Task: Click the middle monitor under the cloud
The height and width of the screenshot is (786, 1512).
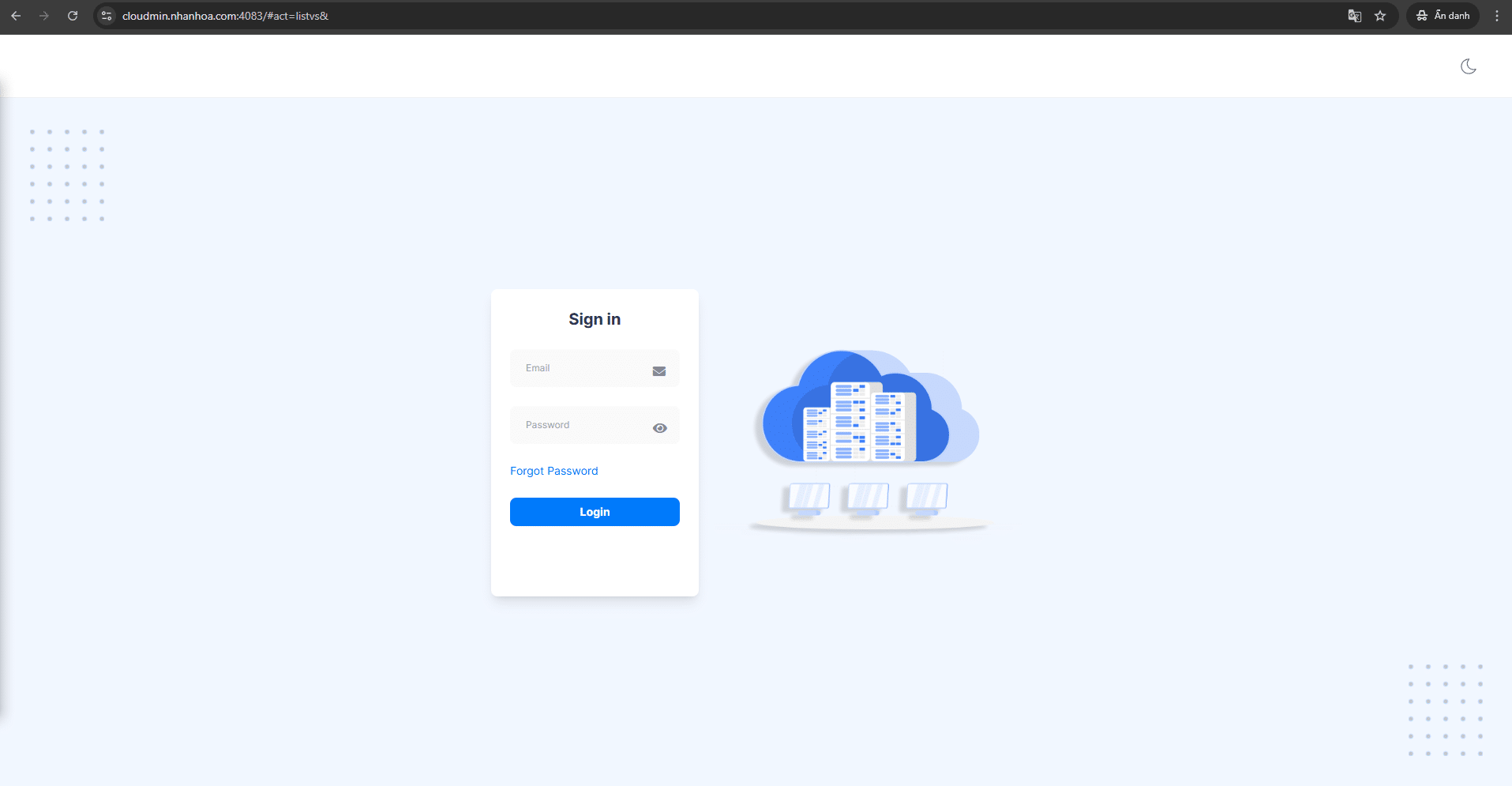Action: pyautogui.click(x=865, y=498)
